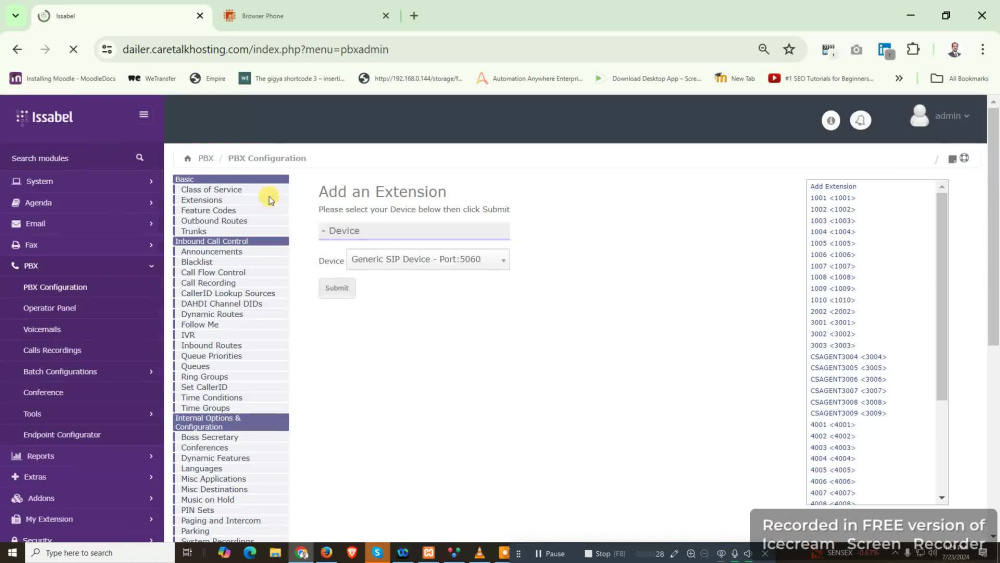Expand the Reports sidebar menu
The height and width of the screenshot is (563, 1000).
[82, 456]
